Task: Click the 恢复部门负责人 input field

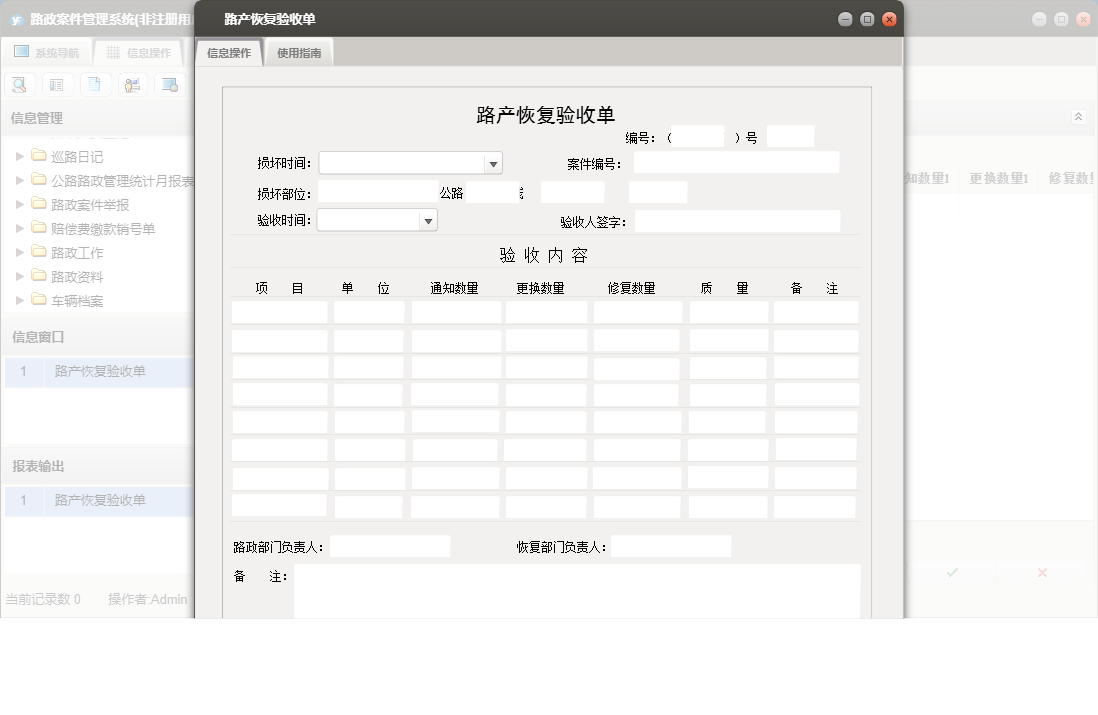Action: pos(671,546)
